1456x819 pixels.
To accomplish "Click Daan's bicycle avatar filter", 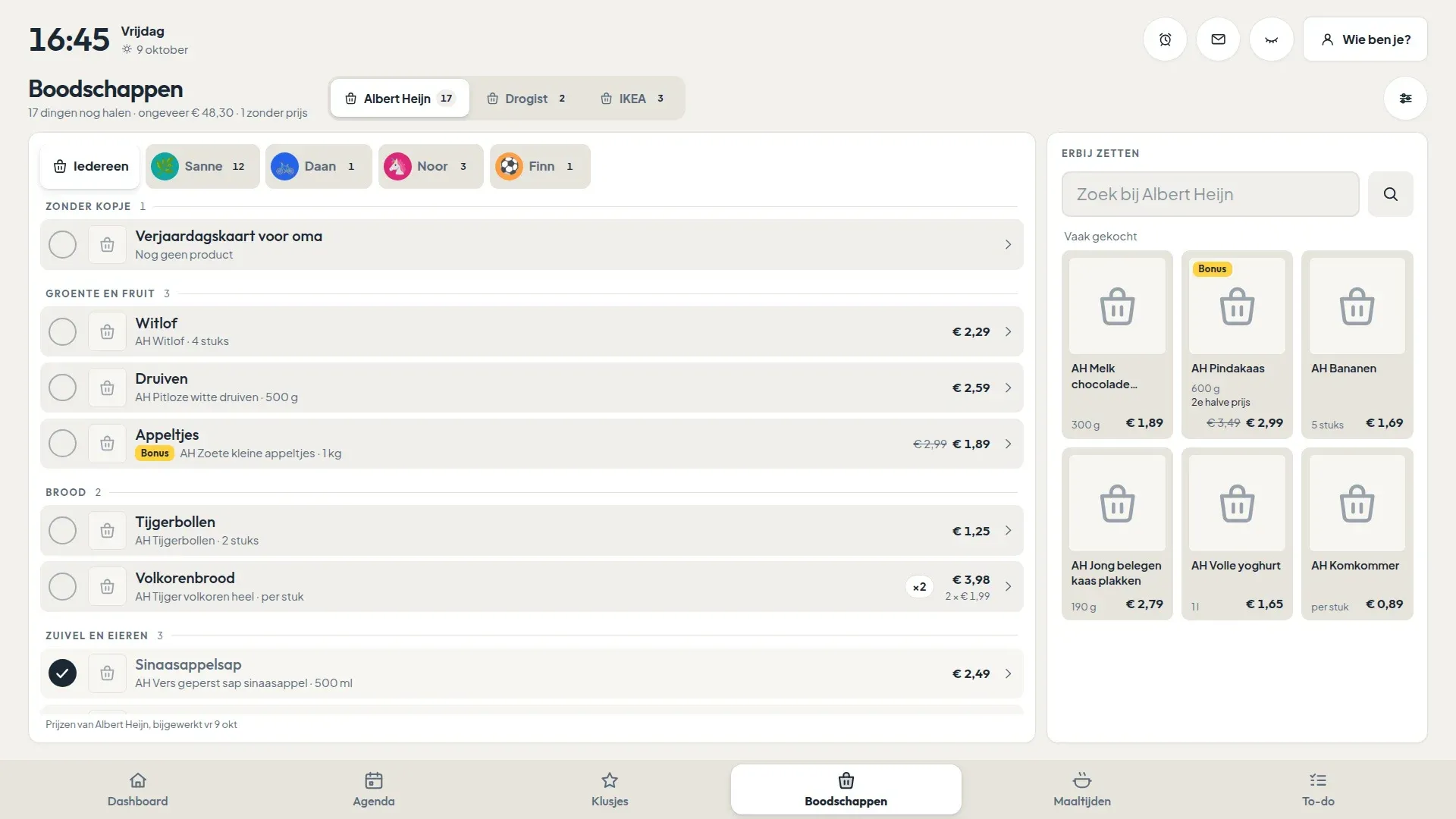I will [284, 166].
